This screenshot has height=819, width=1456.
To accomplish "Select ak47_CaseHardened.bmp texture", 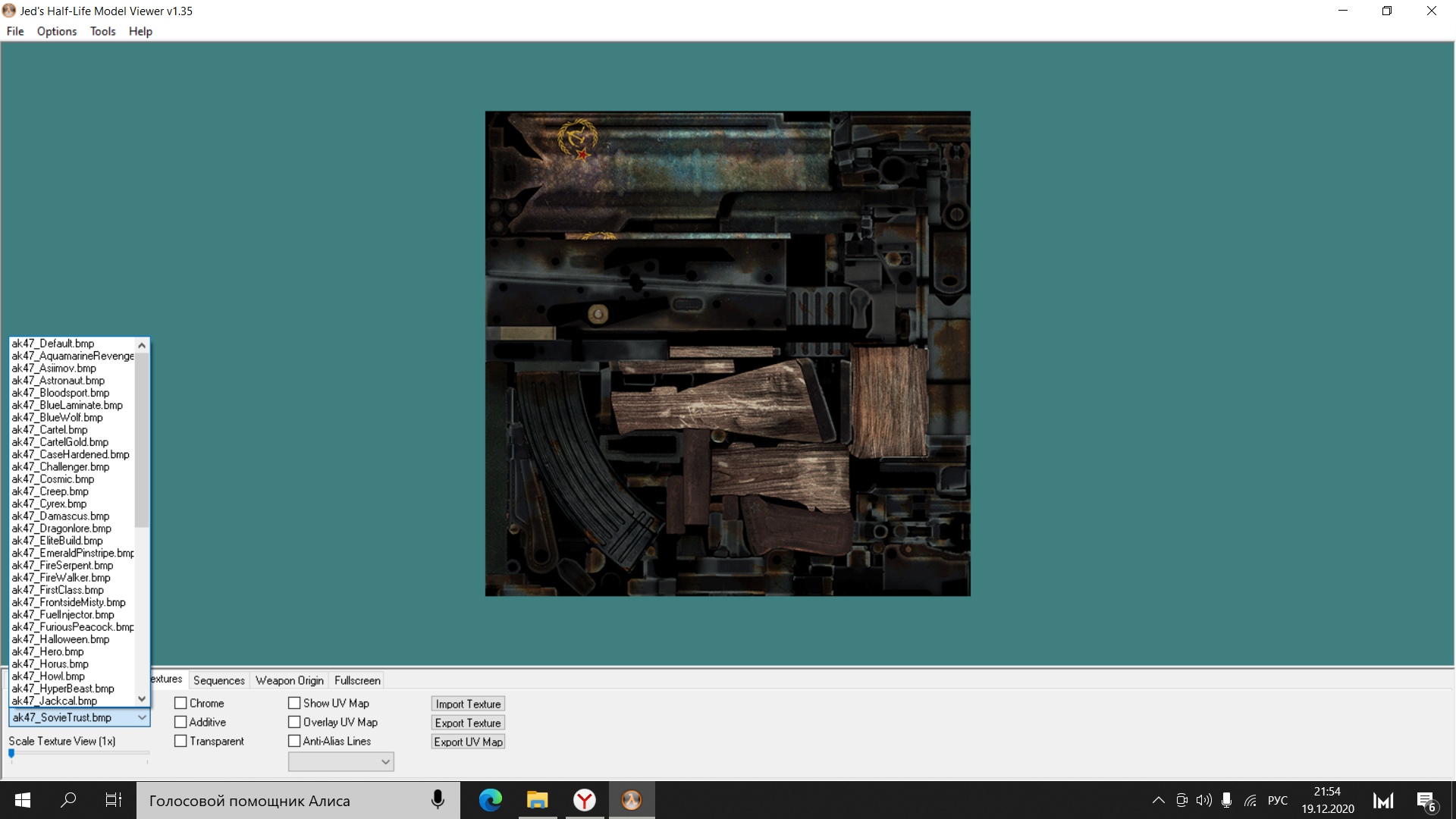I will (72, 454).
